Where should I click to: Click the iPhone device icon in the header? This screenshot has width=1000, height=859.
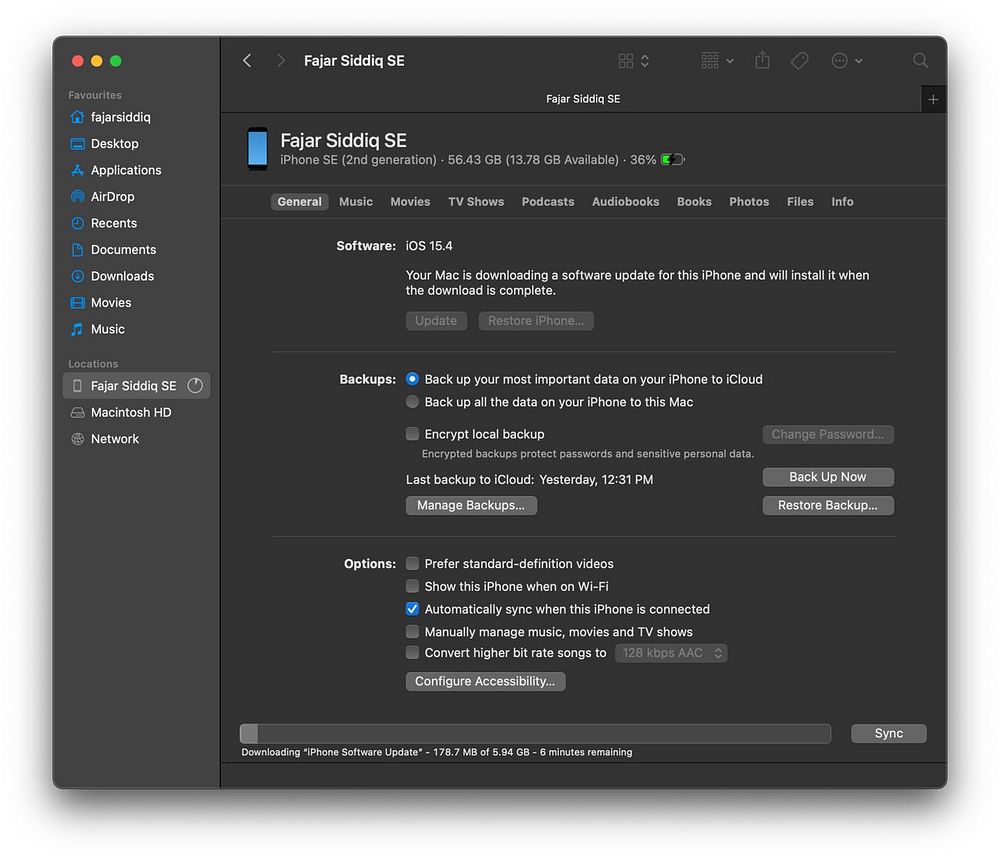[258, 149]
